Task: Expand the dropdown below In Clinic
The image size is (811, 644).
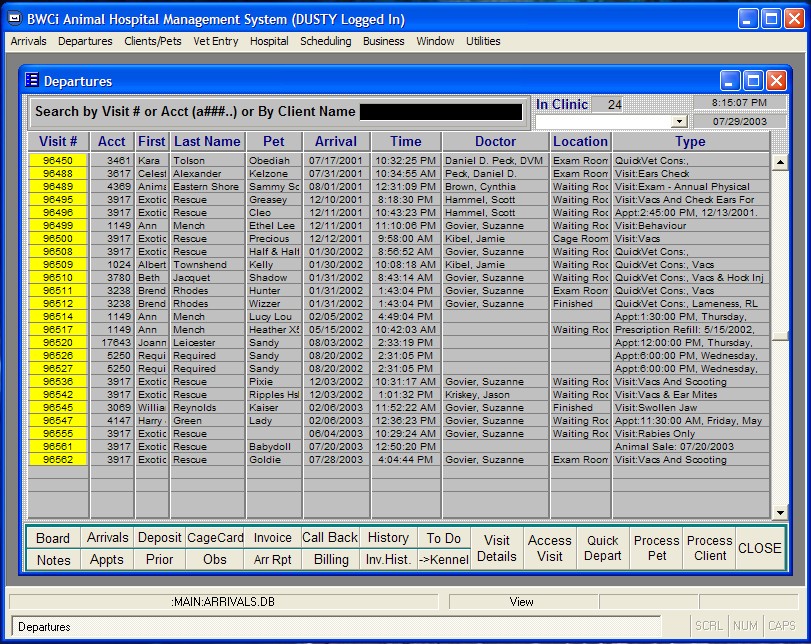Action: click(x=679, y=122)
